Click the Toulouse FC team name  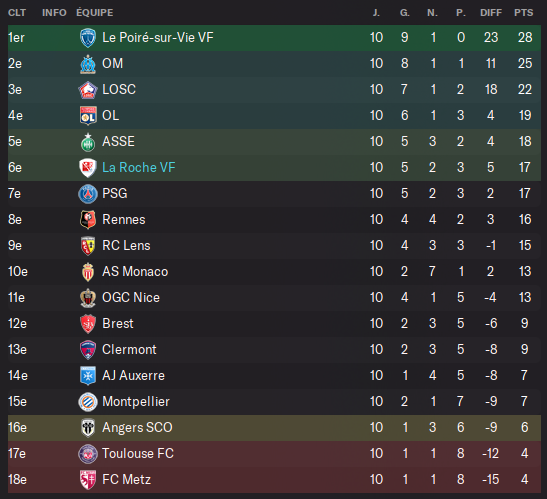click(x=138, y=454)
